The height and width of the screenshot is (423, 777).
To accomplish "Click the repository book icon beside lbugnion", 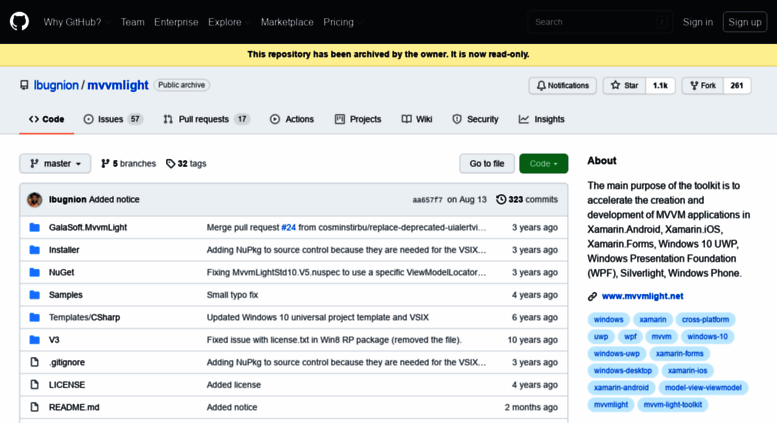I will 24,85.
